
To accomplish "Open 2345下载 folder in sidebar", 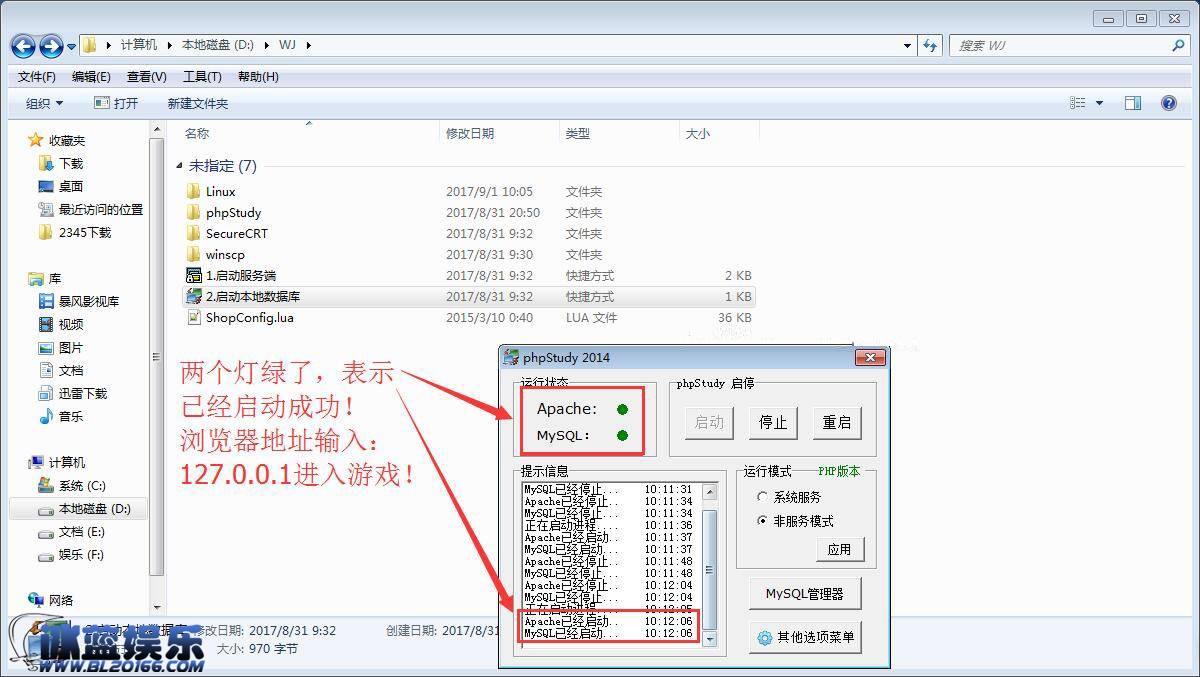I will pos(74,232).
